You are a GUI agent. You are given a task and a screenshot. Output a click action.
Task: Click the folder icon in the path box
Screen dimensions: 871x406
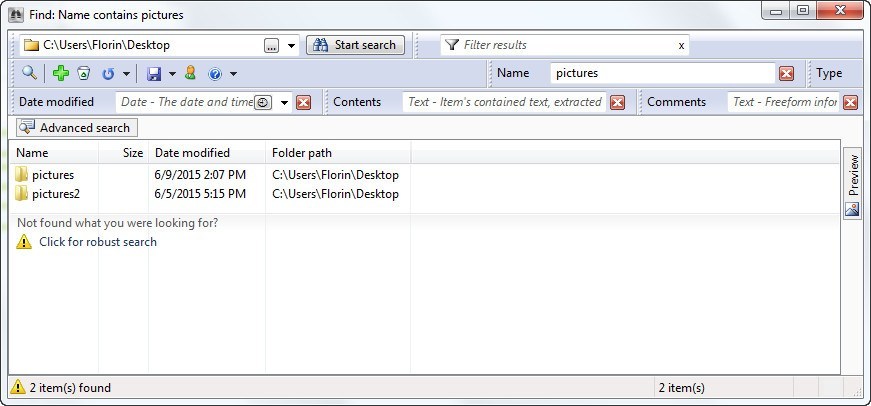tap(32, 45)
